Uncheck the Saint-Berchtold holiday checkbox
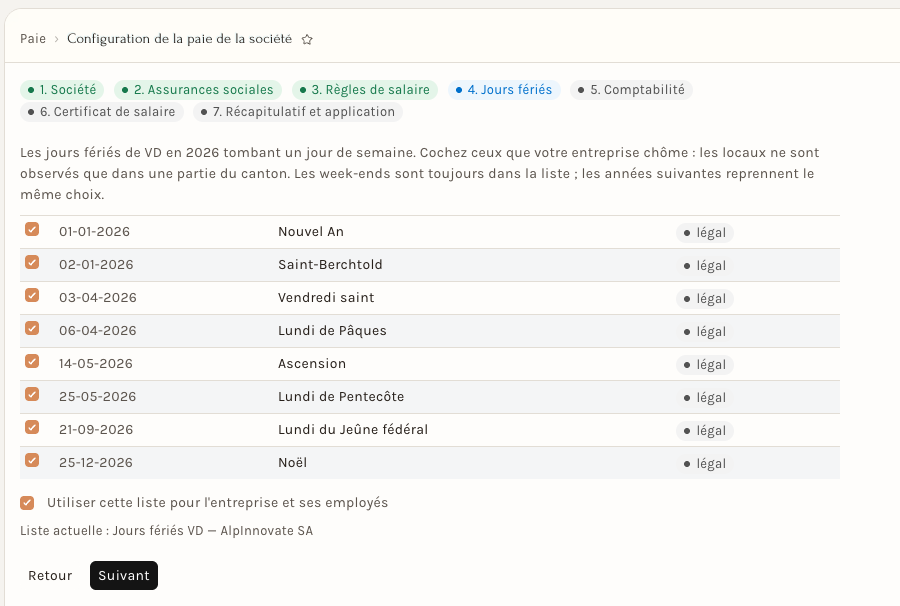Viewport: 900px width, 606px height. [32, 262]
